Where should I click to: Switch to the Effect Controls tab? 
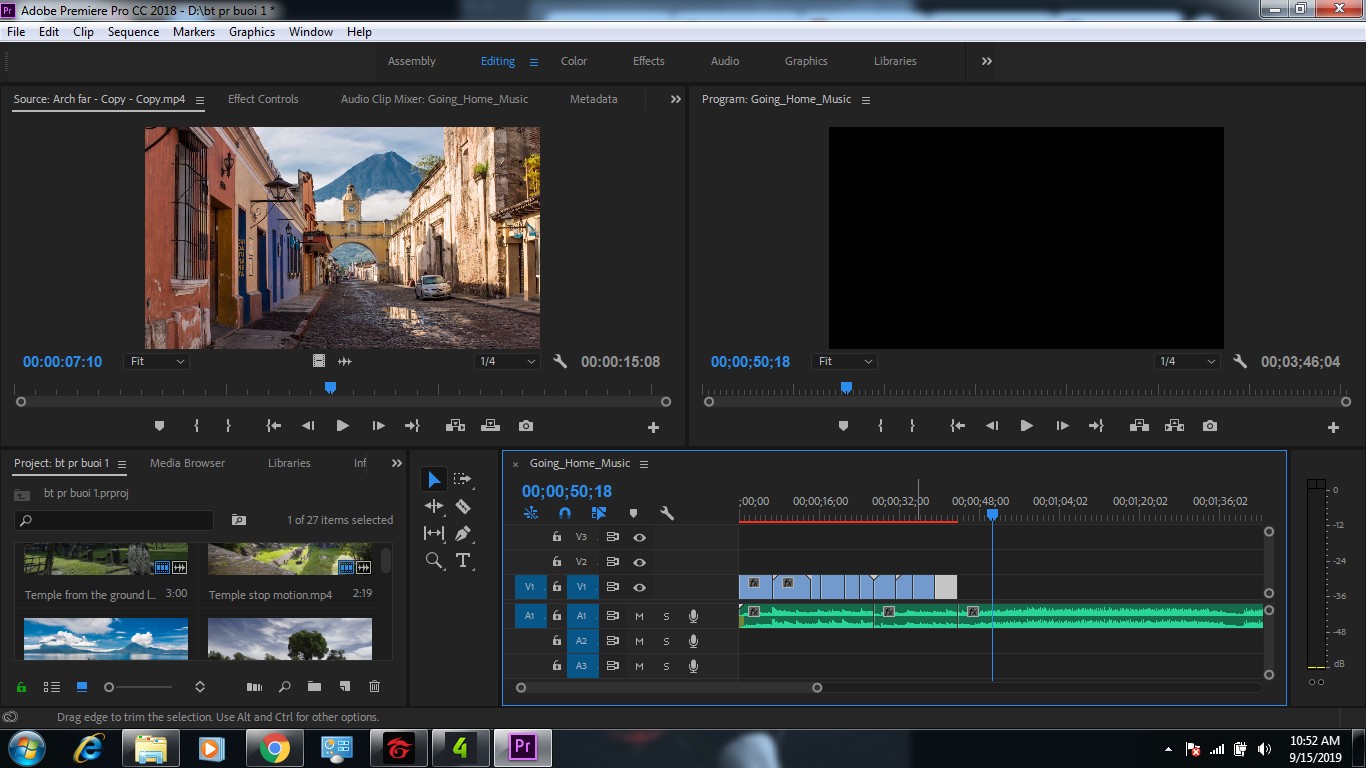coord(263,99)
